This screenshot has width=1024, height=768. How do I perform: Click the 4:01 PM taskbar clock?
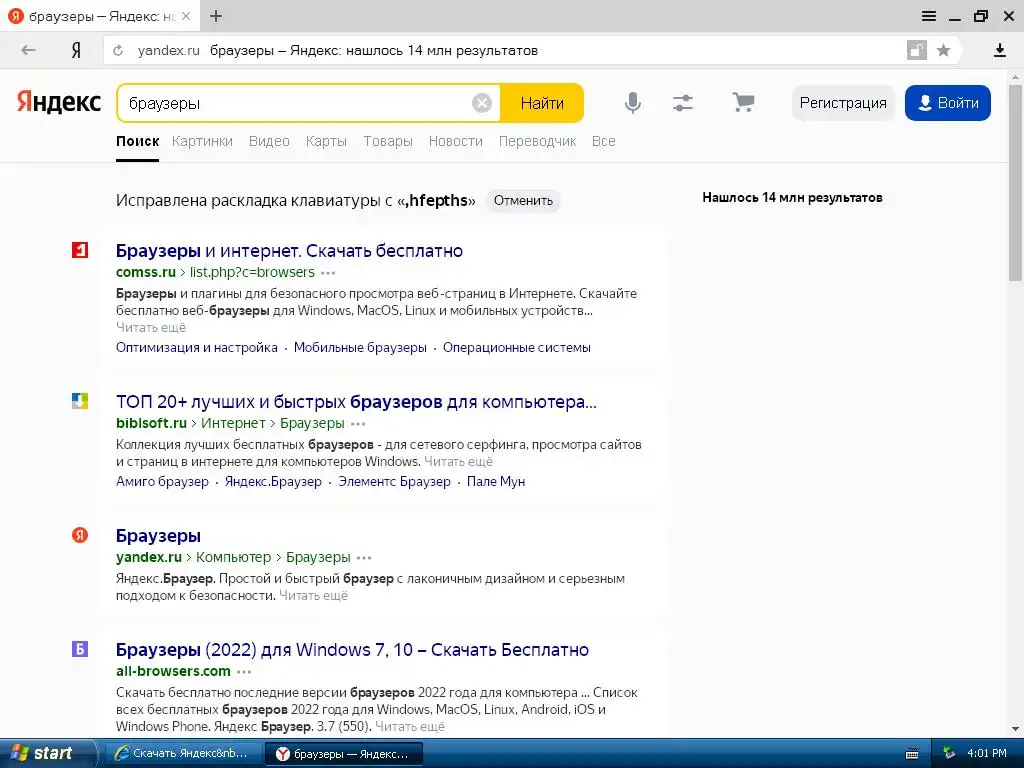pyautogui.click(x=987, y=754)
